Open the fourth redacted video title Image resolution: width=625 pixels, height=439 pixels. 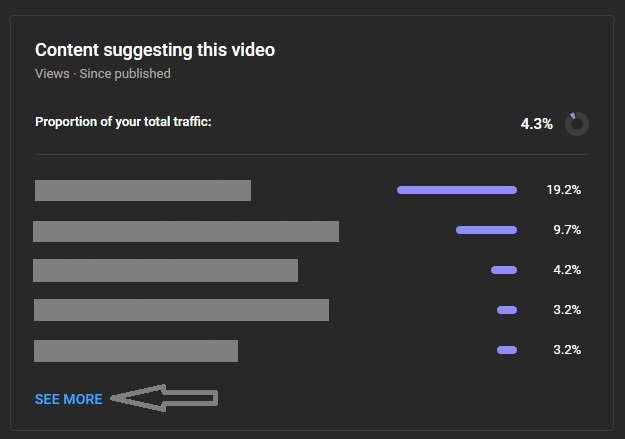181,310
